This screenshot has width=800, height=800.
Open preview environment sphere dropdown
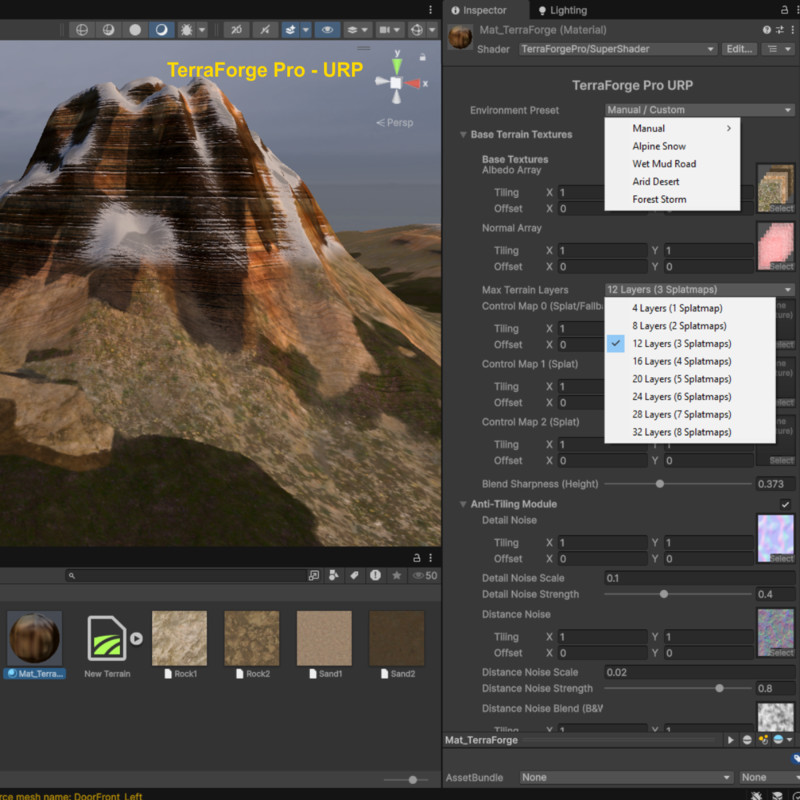(x=783, y=740)
